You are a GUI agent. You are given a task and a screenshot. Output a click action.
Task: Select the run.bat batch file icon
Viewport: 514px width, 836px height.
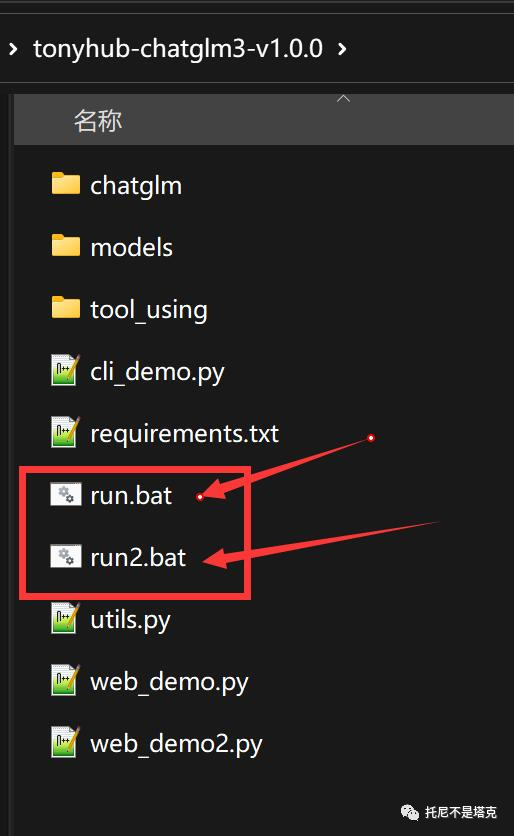[x=66, y=494]
